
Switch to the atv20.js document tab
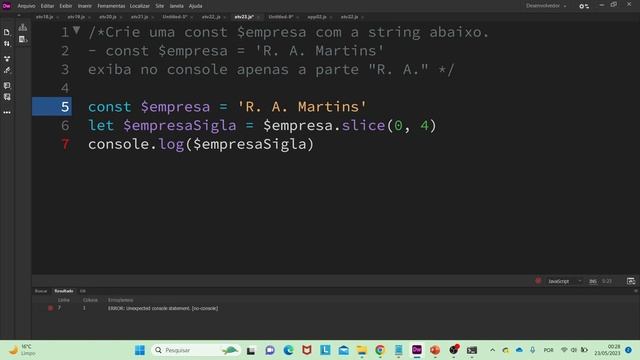point(108,17)
